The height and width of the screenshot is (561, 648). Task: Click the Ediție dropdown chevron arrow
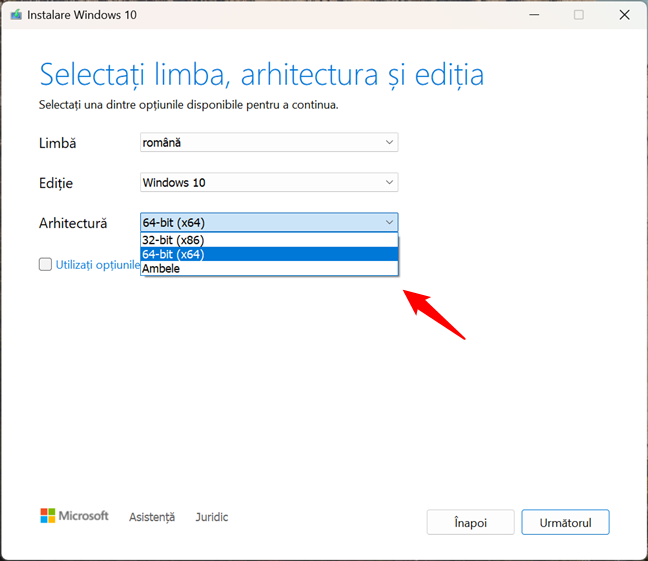(x=389, y=182)
